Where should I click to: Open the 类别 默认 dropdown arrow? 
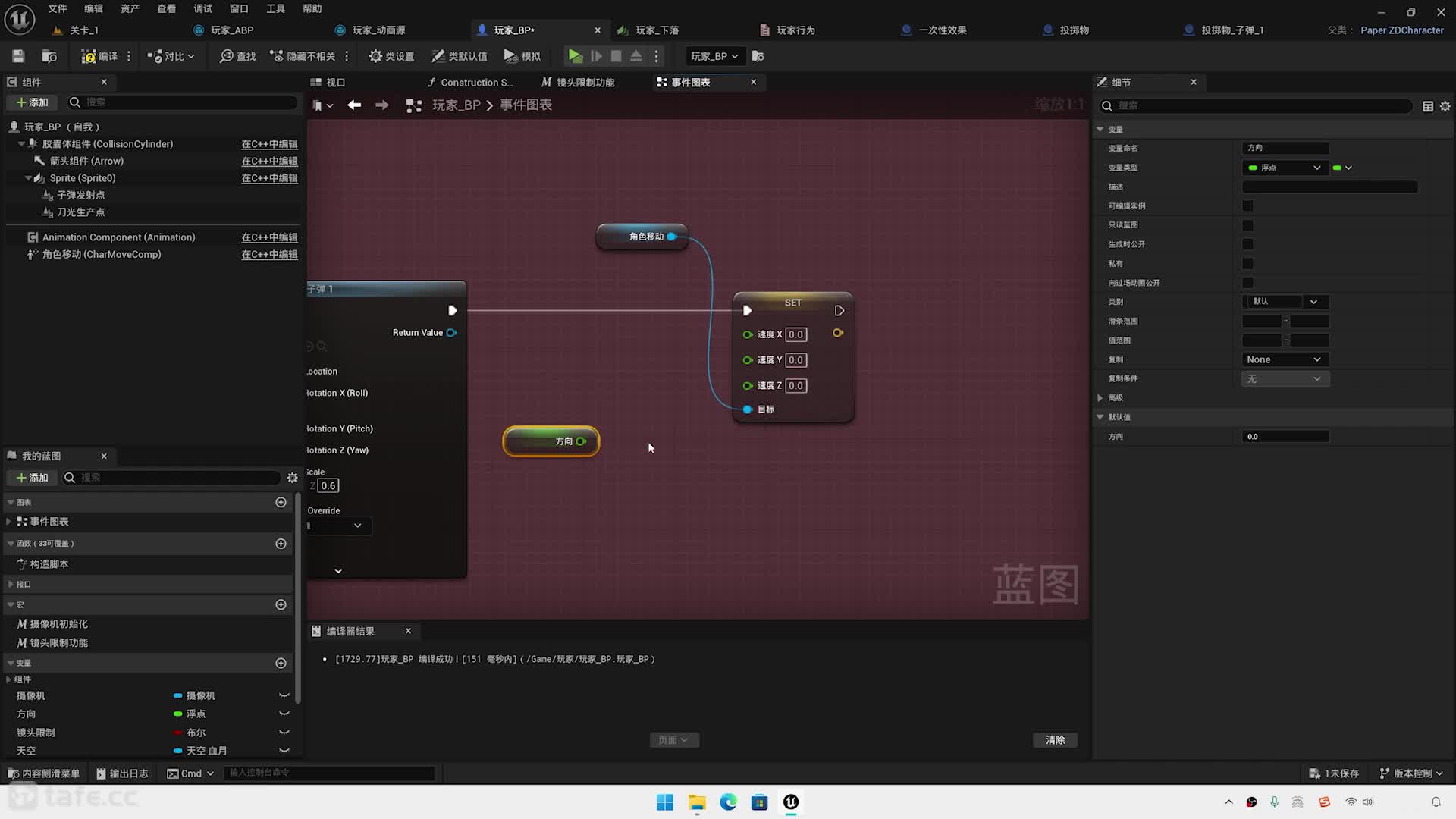1313,302
